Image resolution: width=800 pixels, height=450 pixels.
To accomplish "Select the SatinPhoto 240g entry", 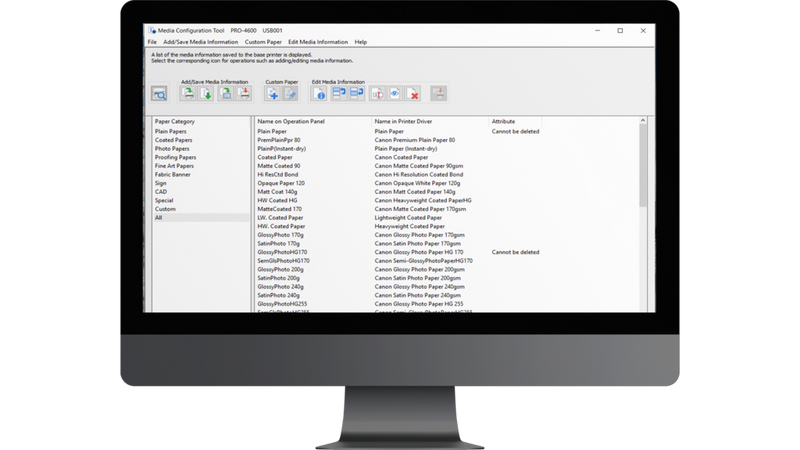I will pos(279,295).
